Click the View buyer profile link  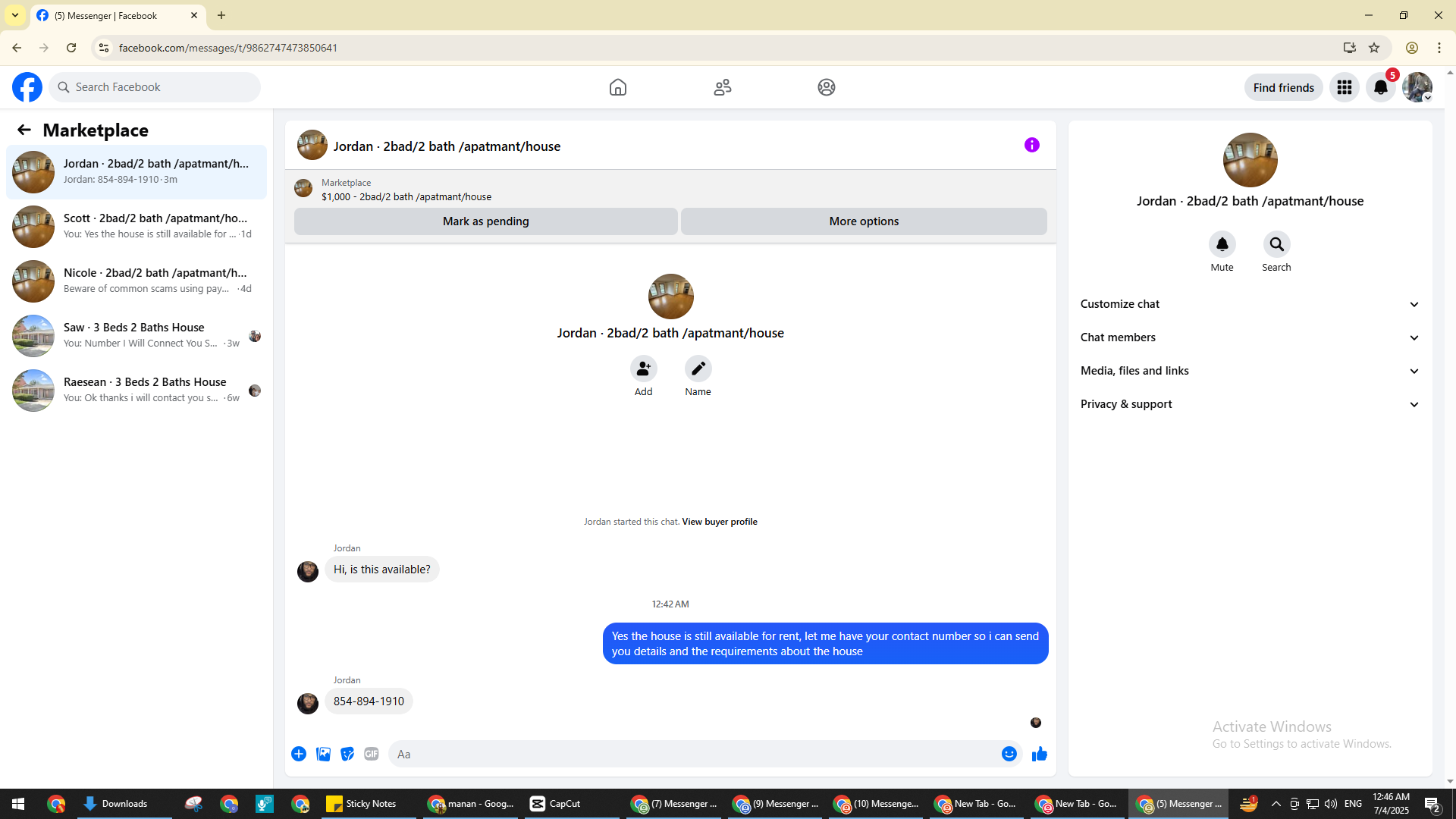point(719,522)
